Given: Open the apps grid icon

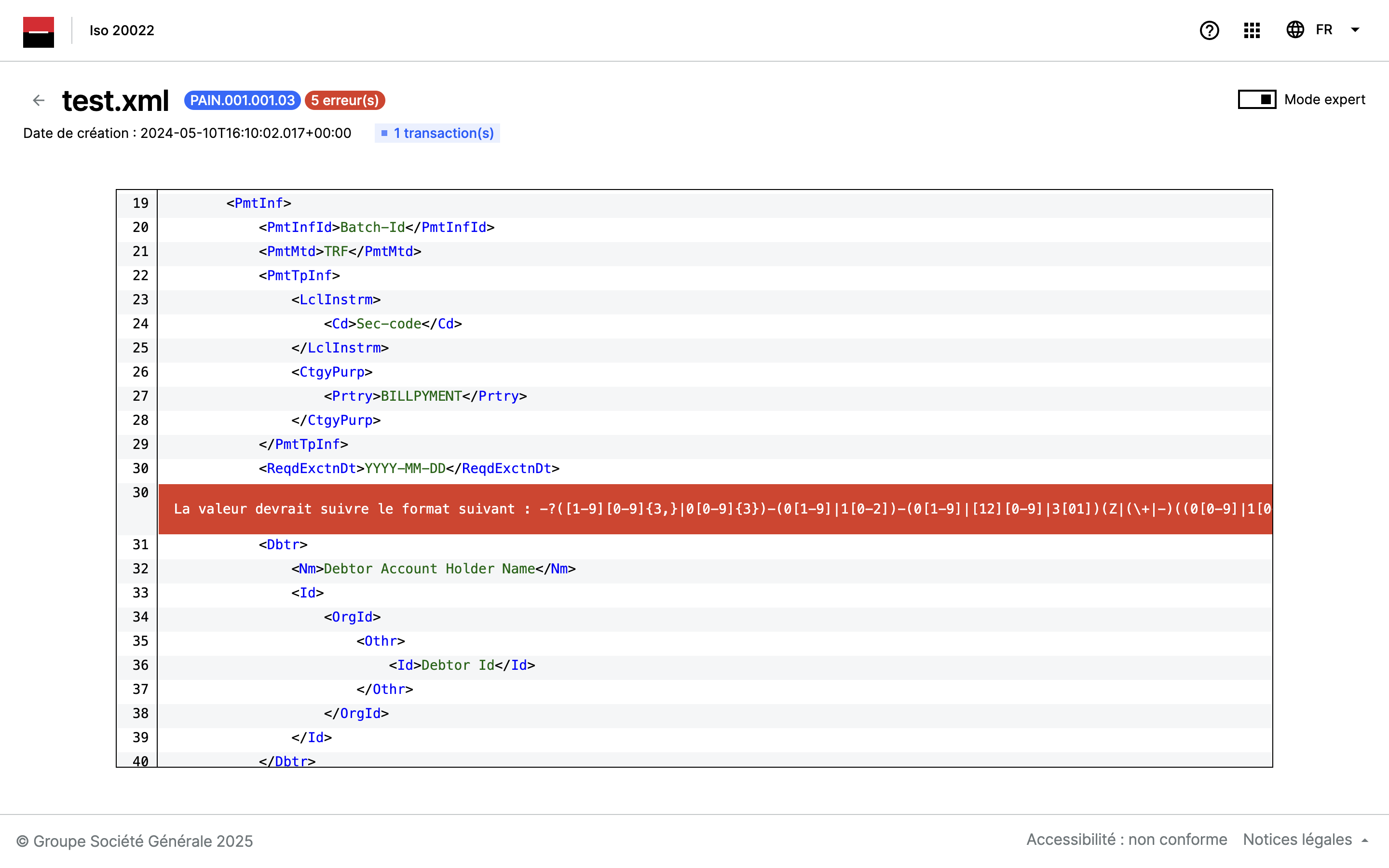Looking at the screenshot, I should (1252, 30).
